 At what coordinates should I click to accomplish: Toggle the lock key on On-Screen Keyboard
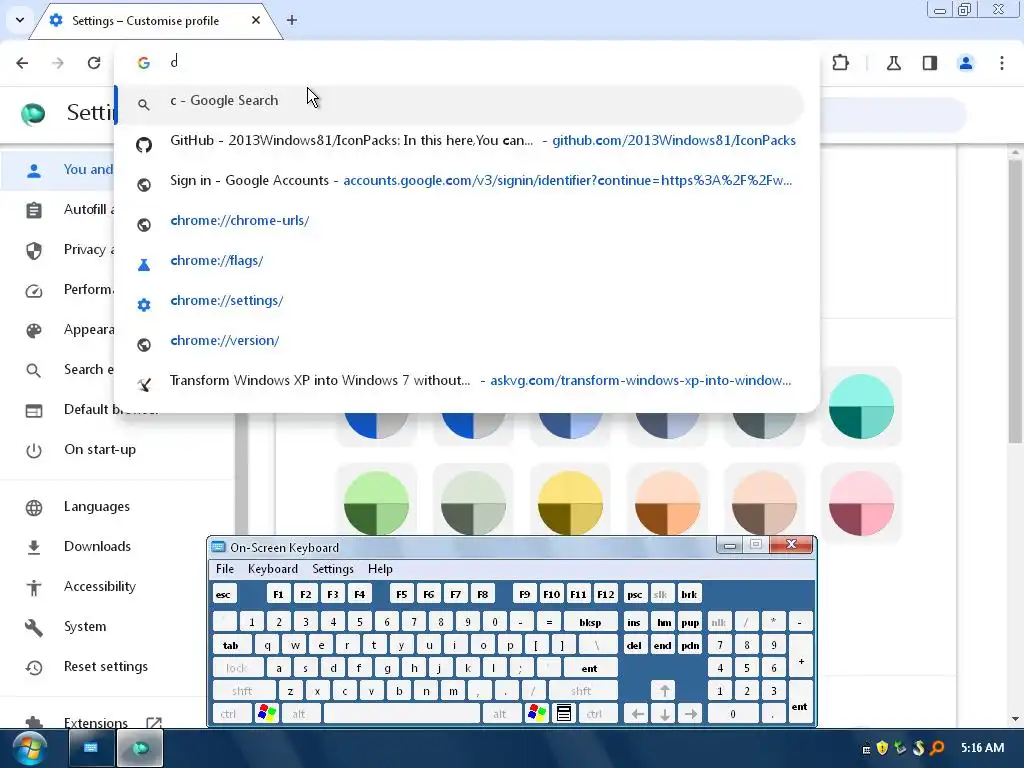[236, 668]
